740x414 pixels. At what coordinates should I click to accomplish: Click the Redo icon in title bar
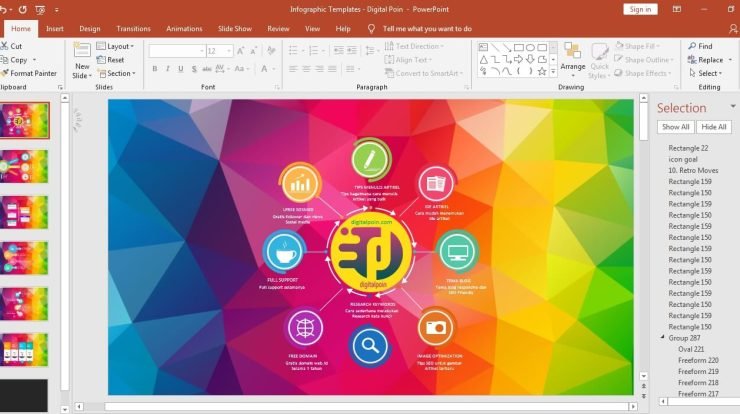point(22,9)
